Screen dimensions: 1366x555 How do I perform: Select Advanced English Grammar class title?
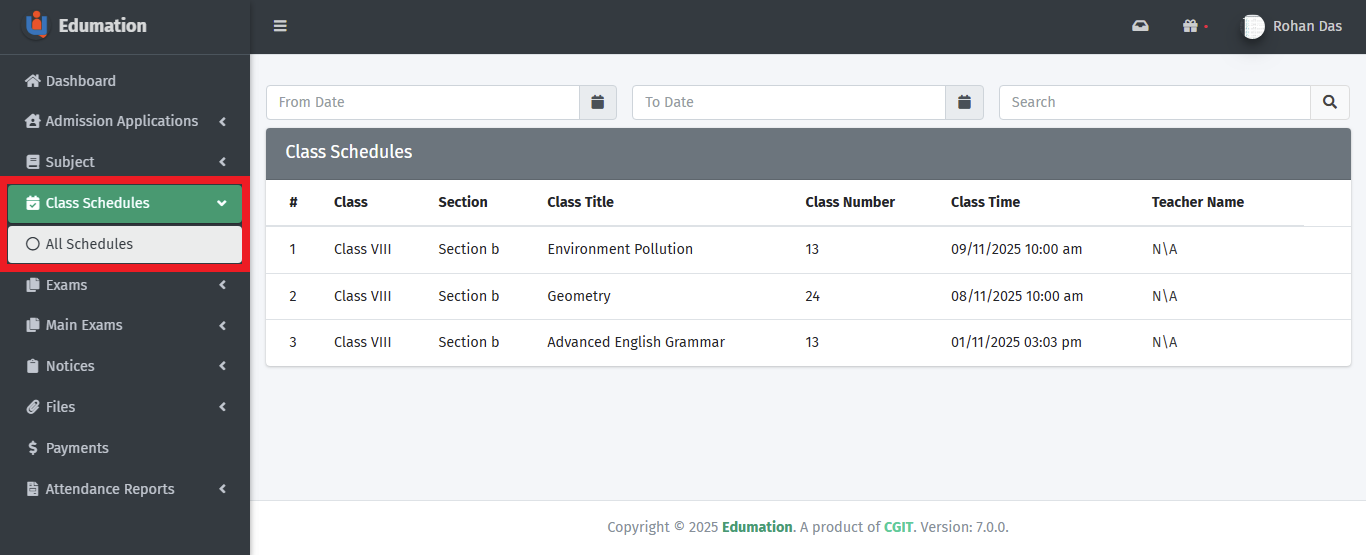click(636, 342)
